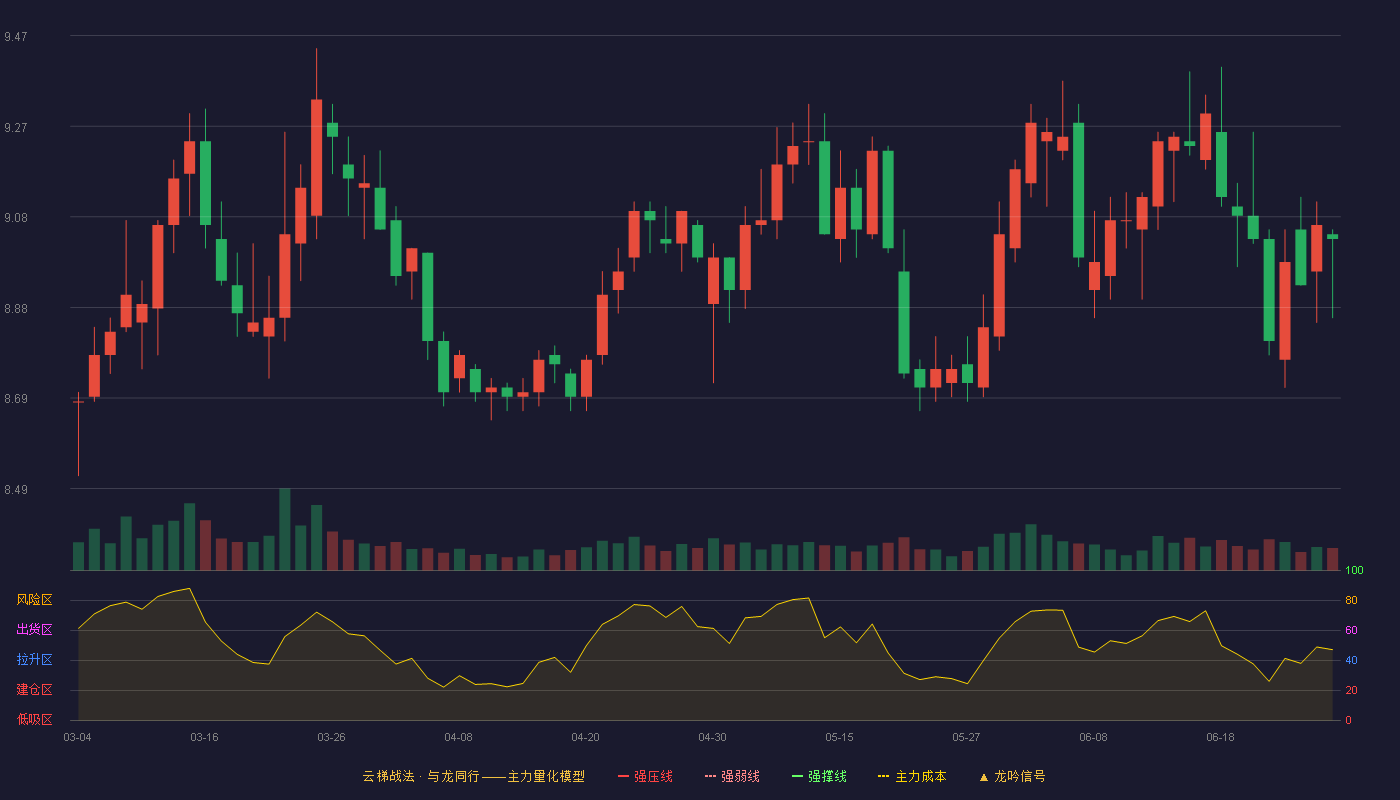The width and height of the screenshot is (1400, 800).
Task: Toggle the 云梯战法 · 与龙同行 legend entry
Action: tap(474, 776)
